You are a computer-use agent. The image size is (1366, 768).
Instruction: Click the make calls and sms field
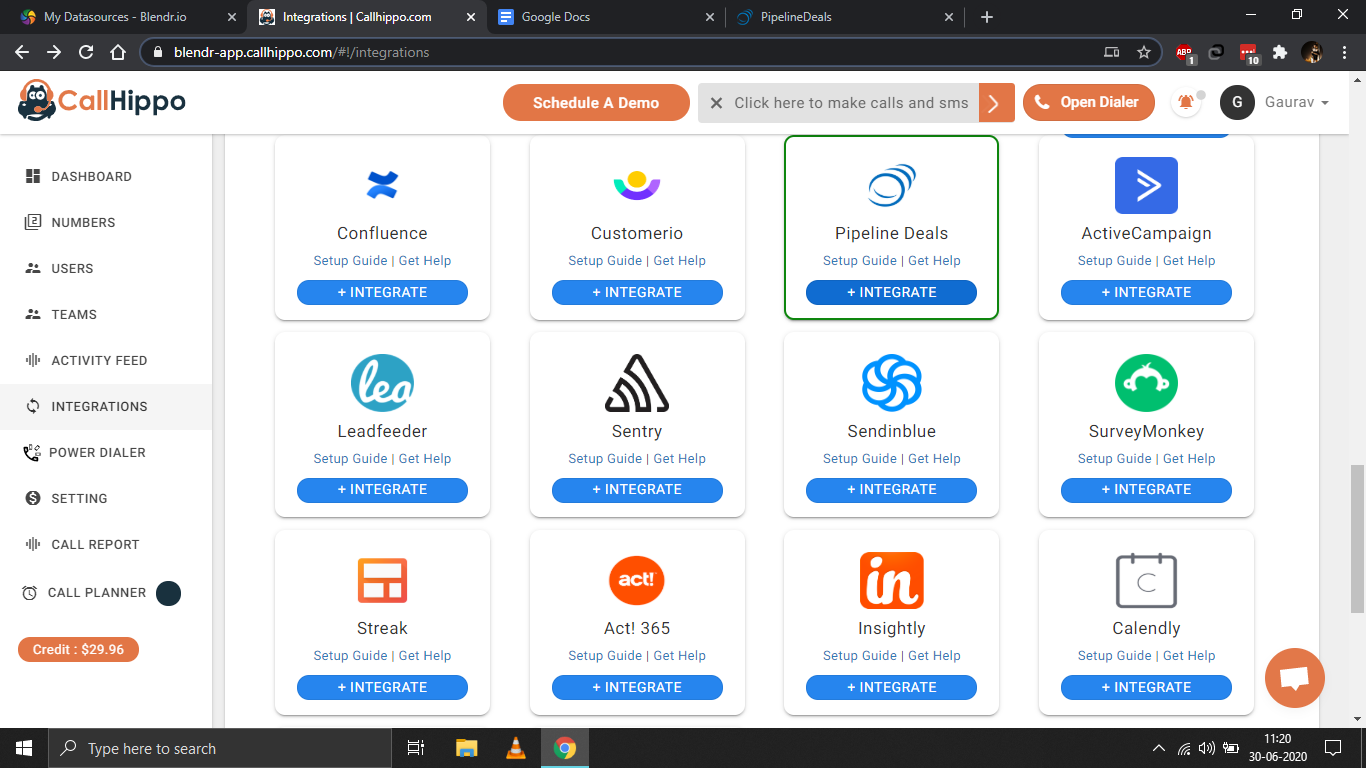(x=851, y=103)
